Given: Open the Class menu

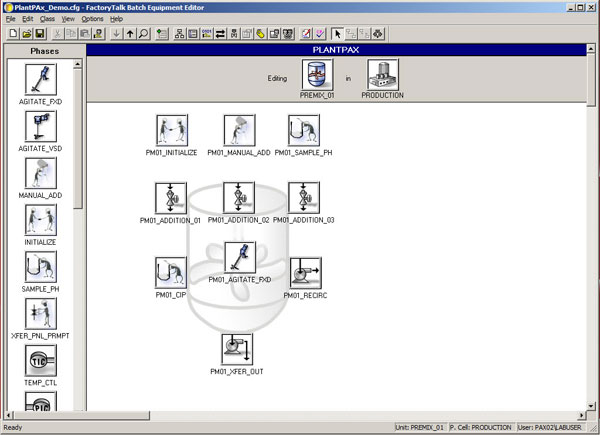Looking at the screenshot, I should (47, 19).
